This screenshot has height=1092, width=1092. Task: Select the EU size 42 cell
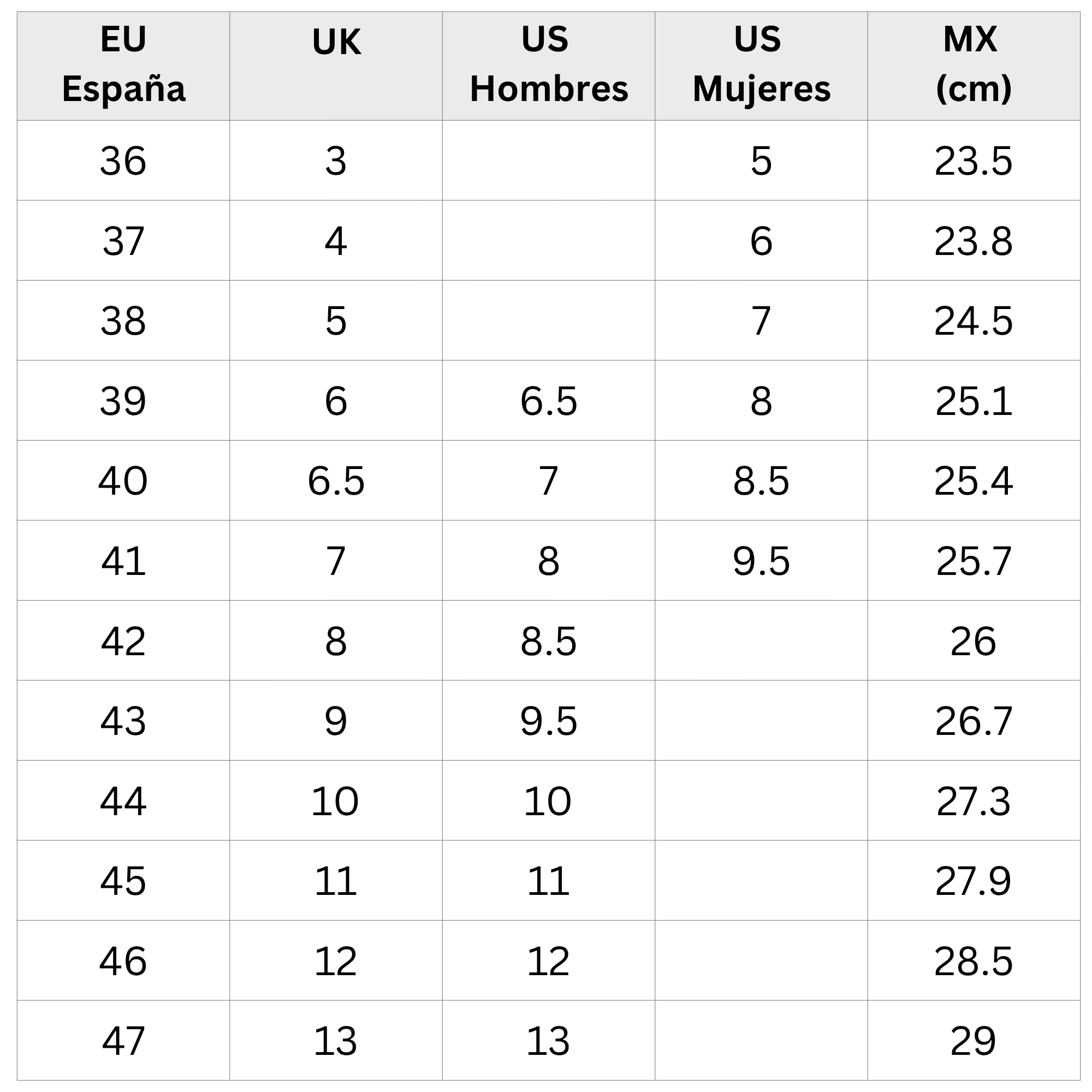pos(123,641)
